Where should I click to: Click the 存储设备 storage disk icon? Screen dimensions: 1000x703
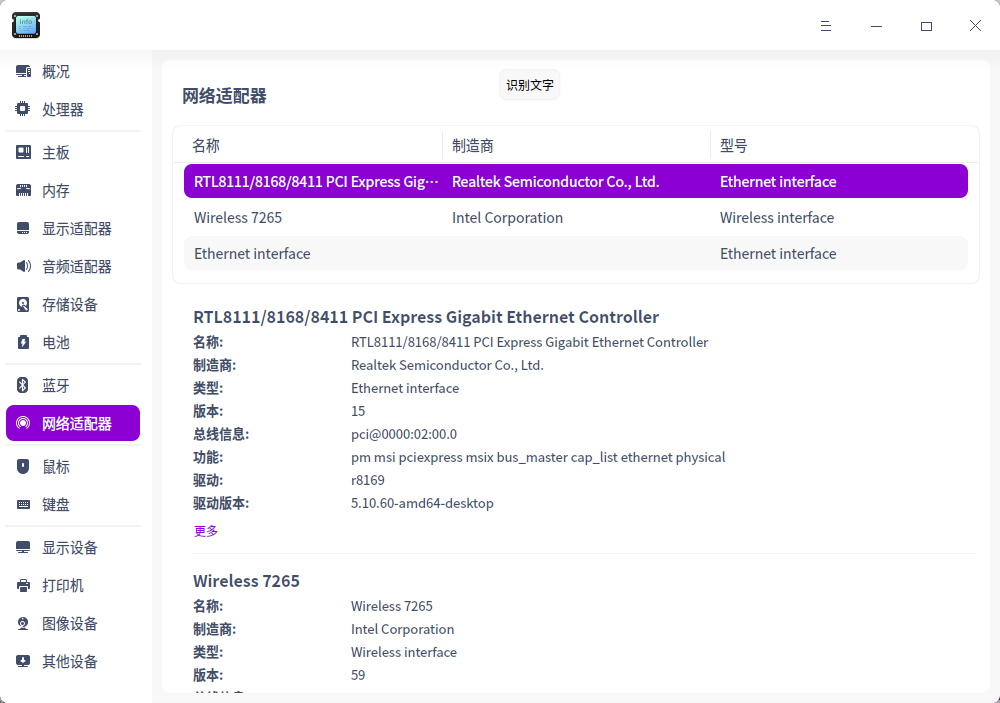point(24,304)
